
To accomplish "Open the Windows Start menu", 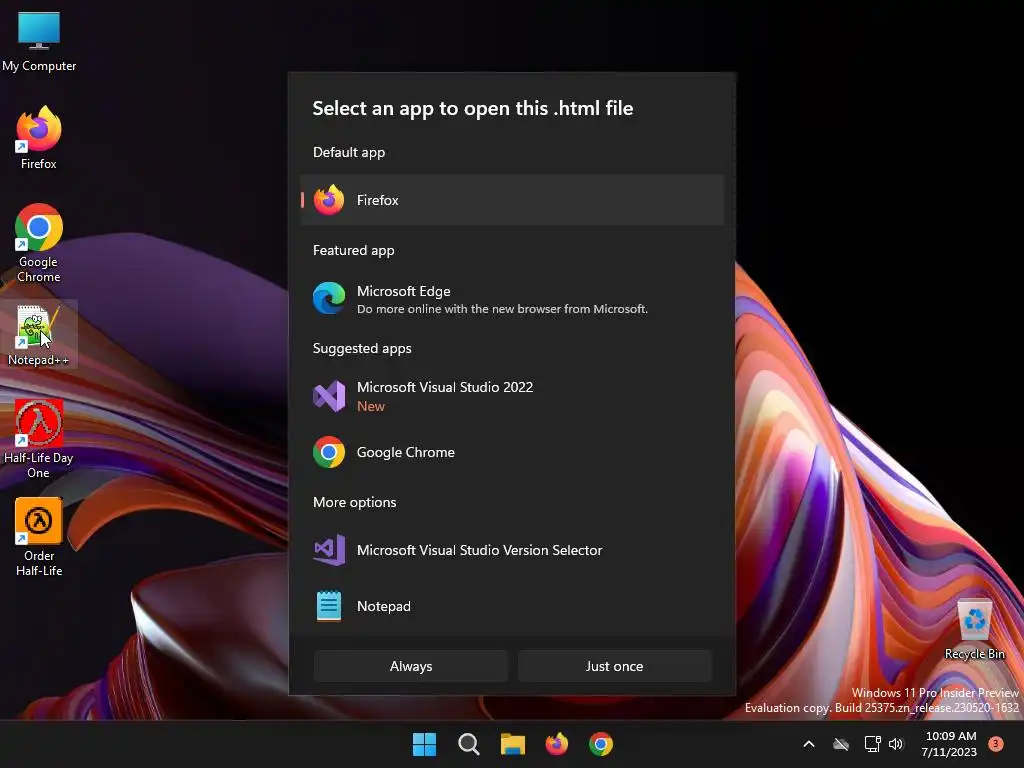I will pos(424,744).
